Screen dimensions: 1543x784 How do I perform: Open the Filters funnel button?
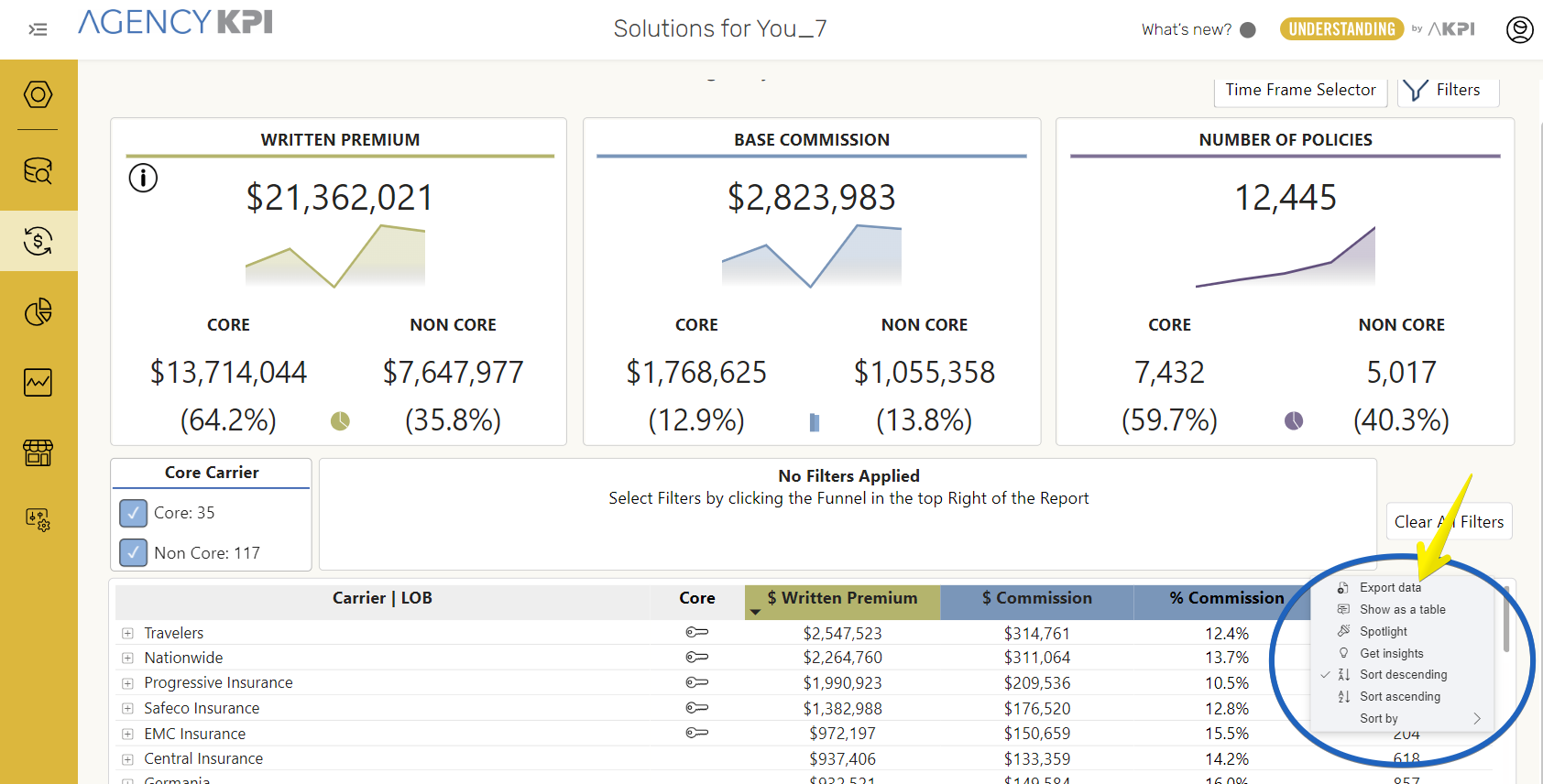(1447, 90)
